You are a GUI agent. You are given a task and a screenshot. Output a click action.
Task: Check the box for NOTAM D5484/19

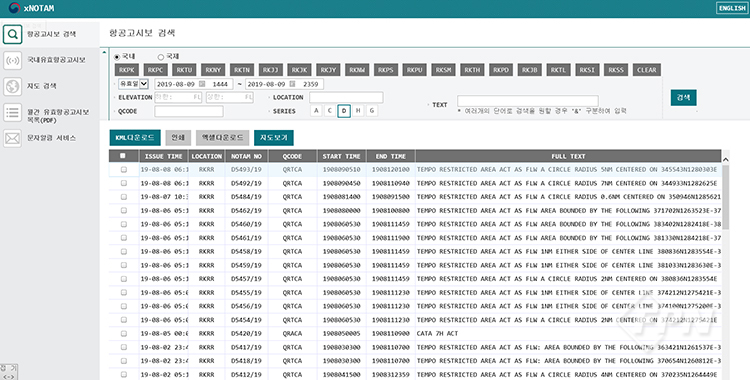point(124,197)
